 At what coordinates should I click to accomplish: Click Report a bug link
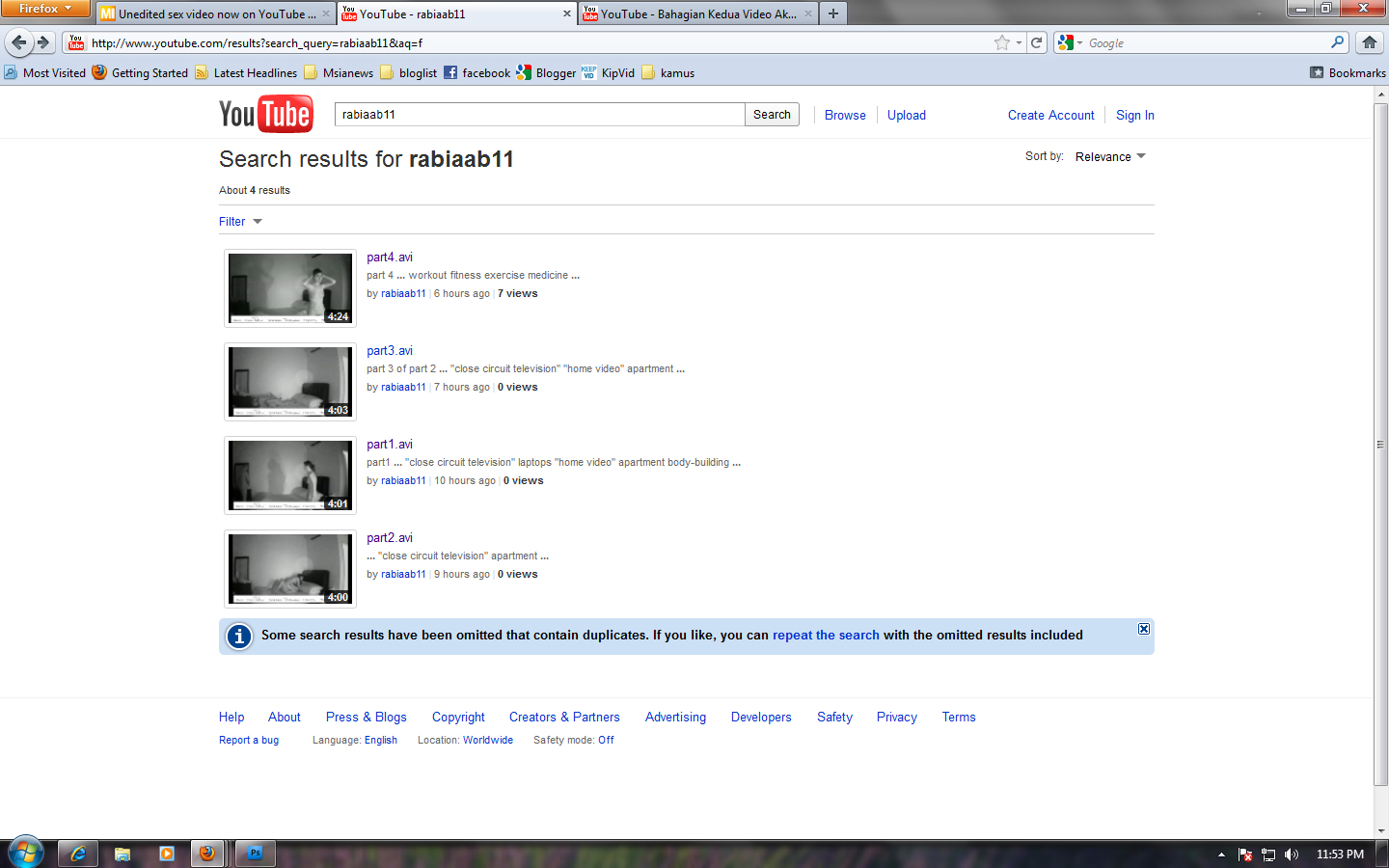[249, 740]
